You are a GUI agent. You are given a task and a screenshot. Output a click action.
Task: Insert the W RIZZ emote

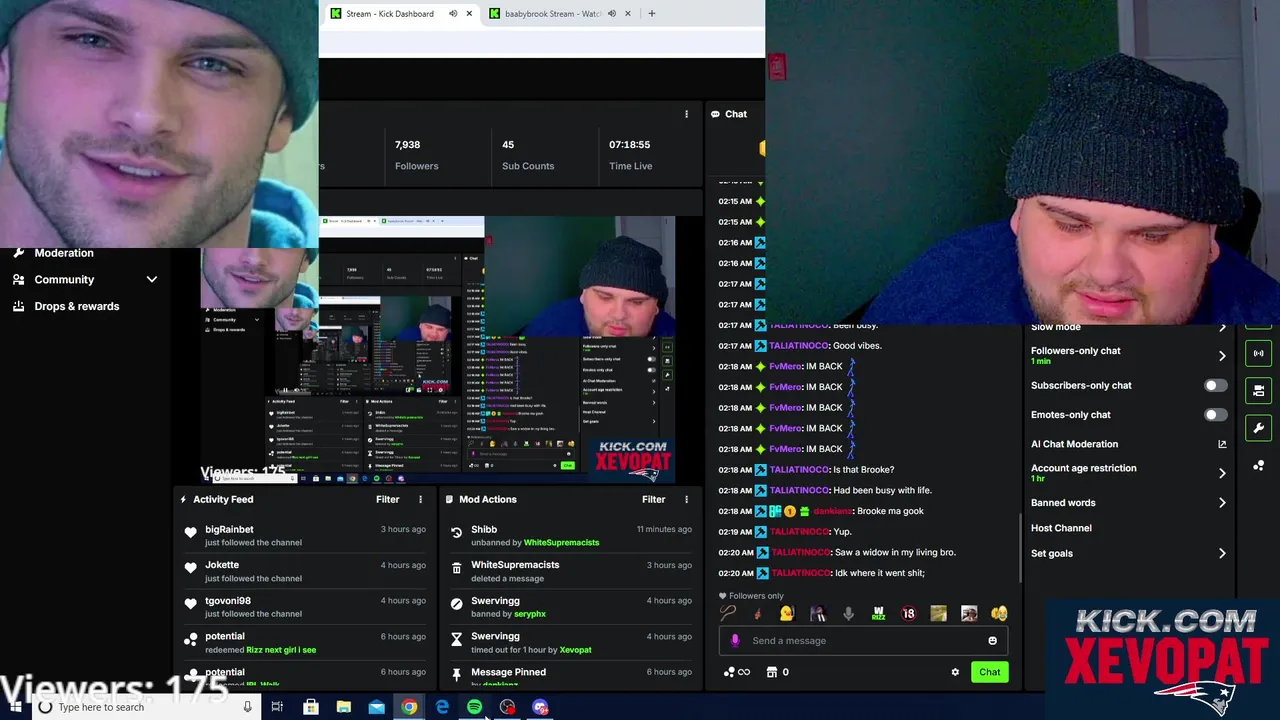coord(878,613)
